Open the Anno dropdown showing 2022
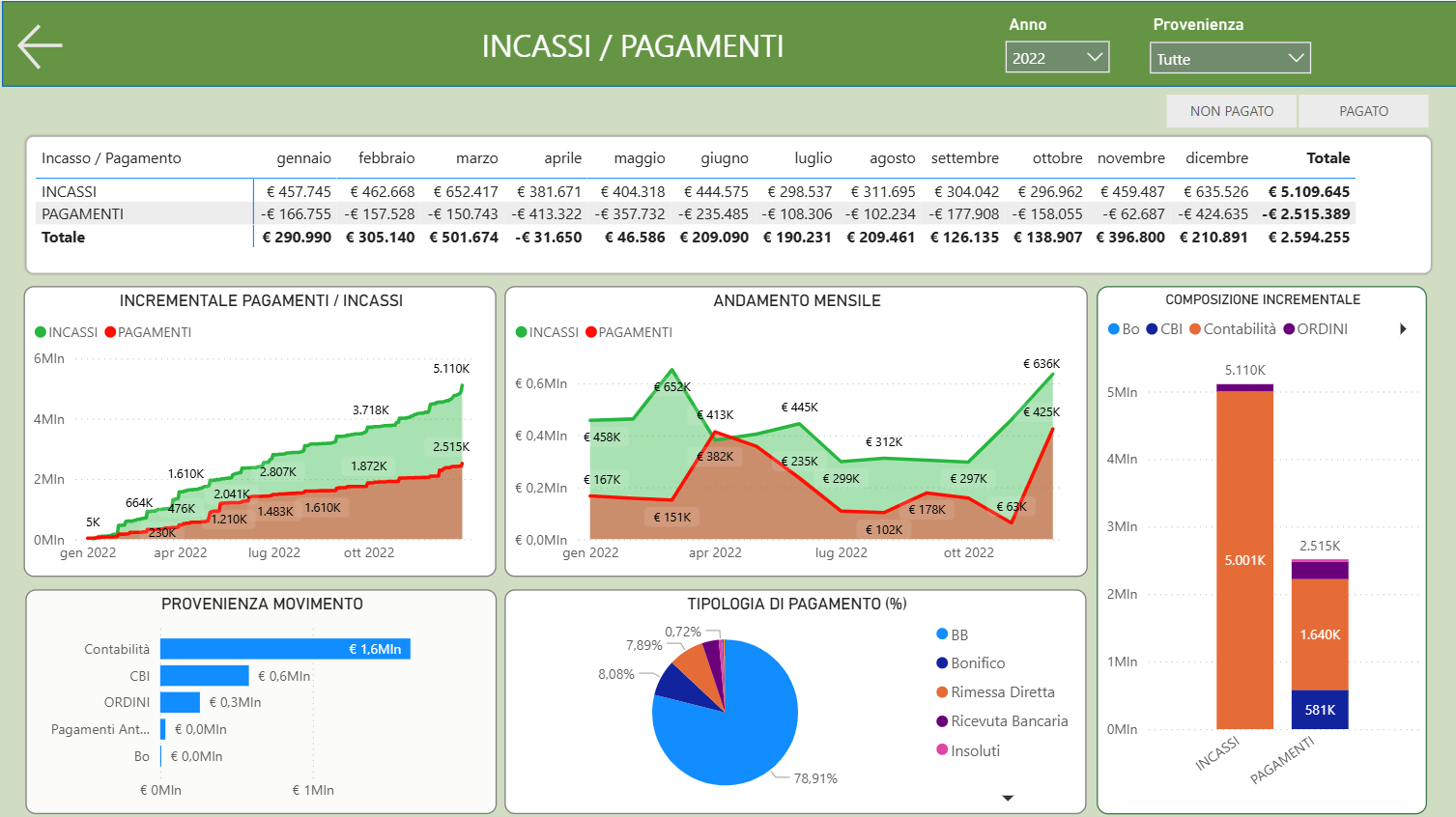The width and height of the screenshot is (1456, 817). click(1057, 57)
